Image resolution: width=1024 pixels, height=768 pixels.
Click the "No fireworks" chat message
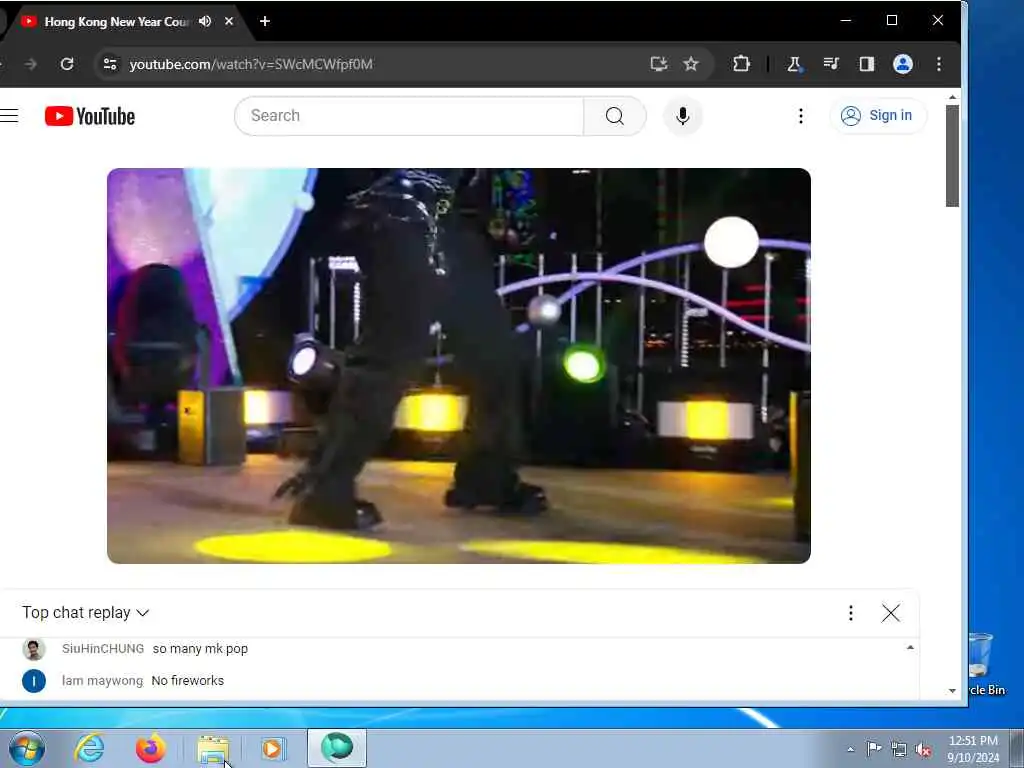coord(187,680)
